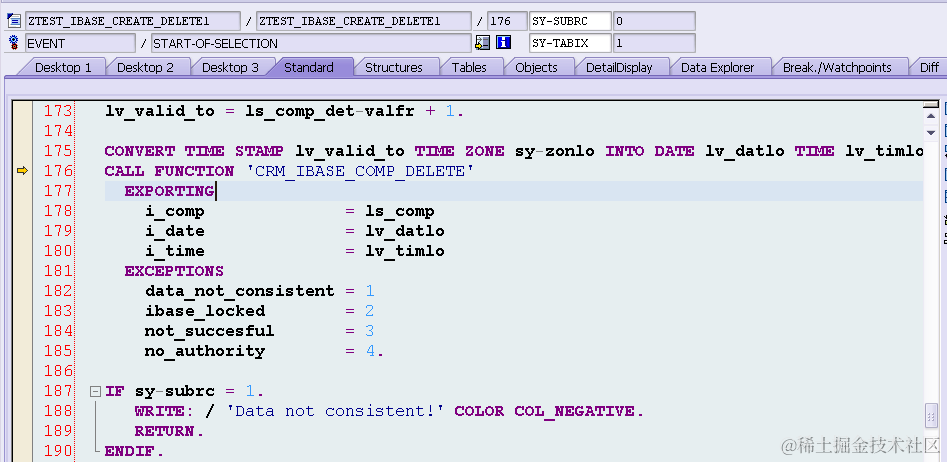The width and height of the screenshot is (947, 462).
Task: Click the line number field showing 176
Action: point(507,21)
